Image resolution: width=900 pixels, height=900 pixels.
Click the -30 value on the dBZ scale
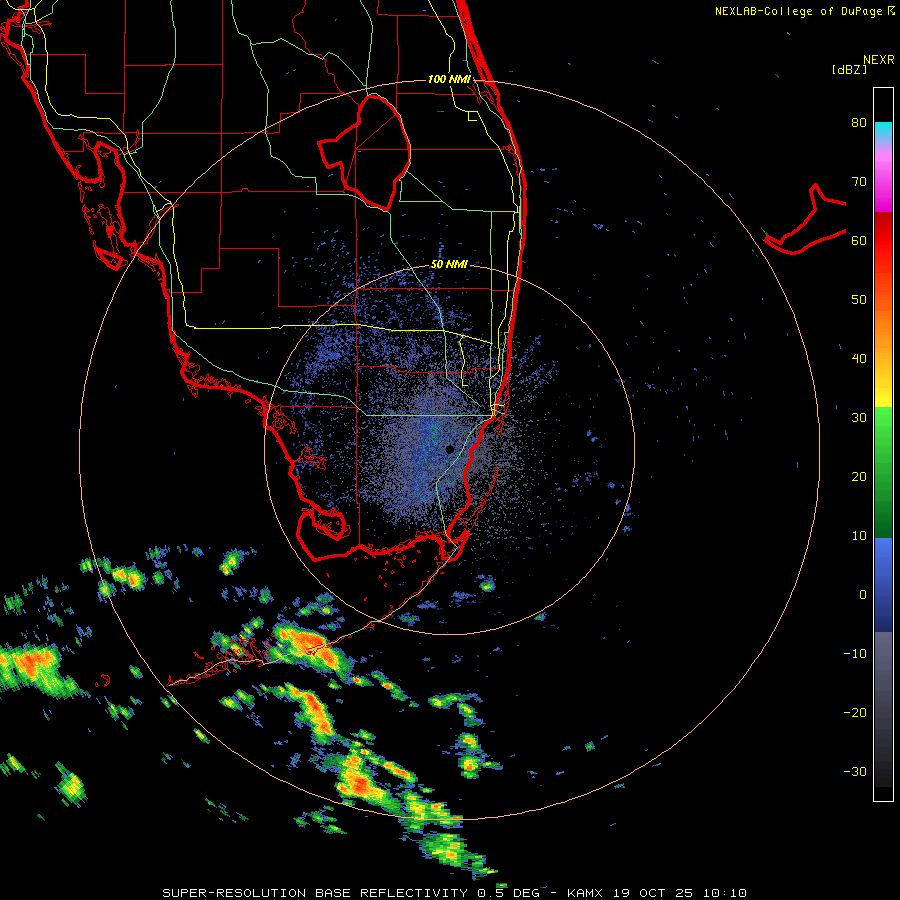pyautogui.click(x=855, y=772)
